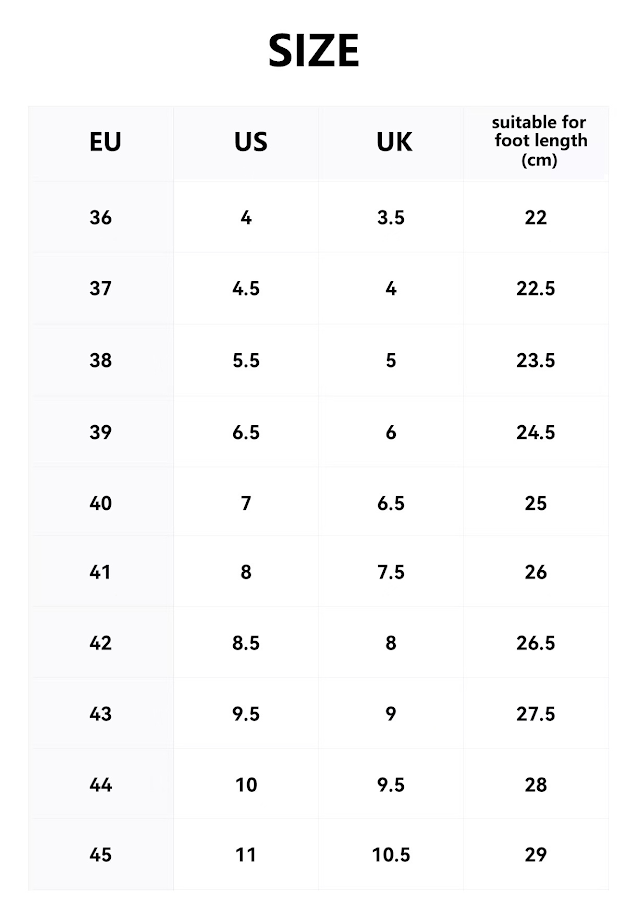Select EU size 40 cell
This screenshot has height=912, width=638.
point(101,503)
